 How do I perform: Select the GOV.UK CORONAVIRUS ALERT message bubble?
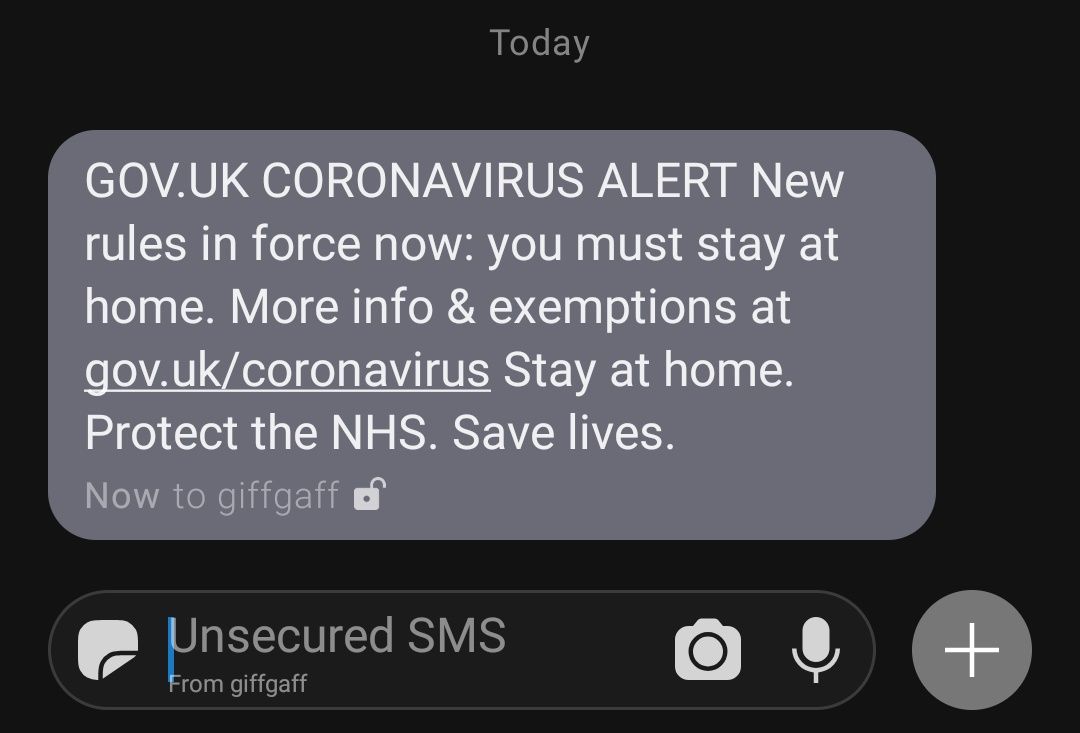pyautogui.click(x=492, y=335)
